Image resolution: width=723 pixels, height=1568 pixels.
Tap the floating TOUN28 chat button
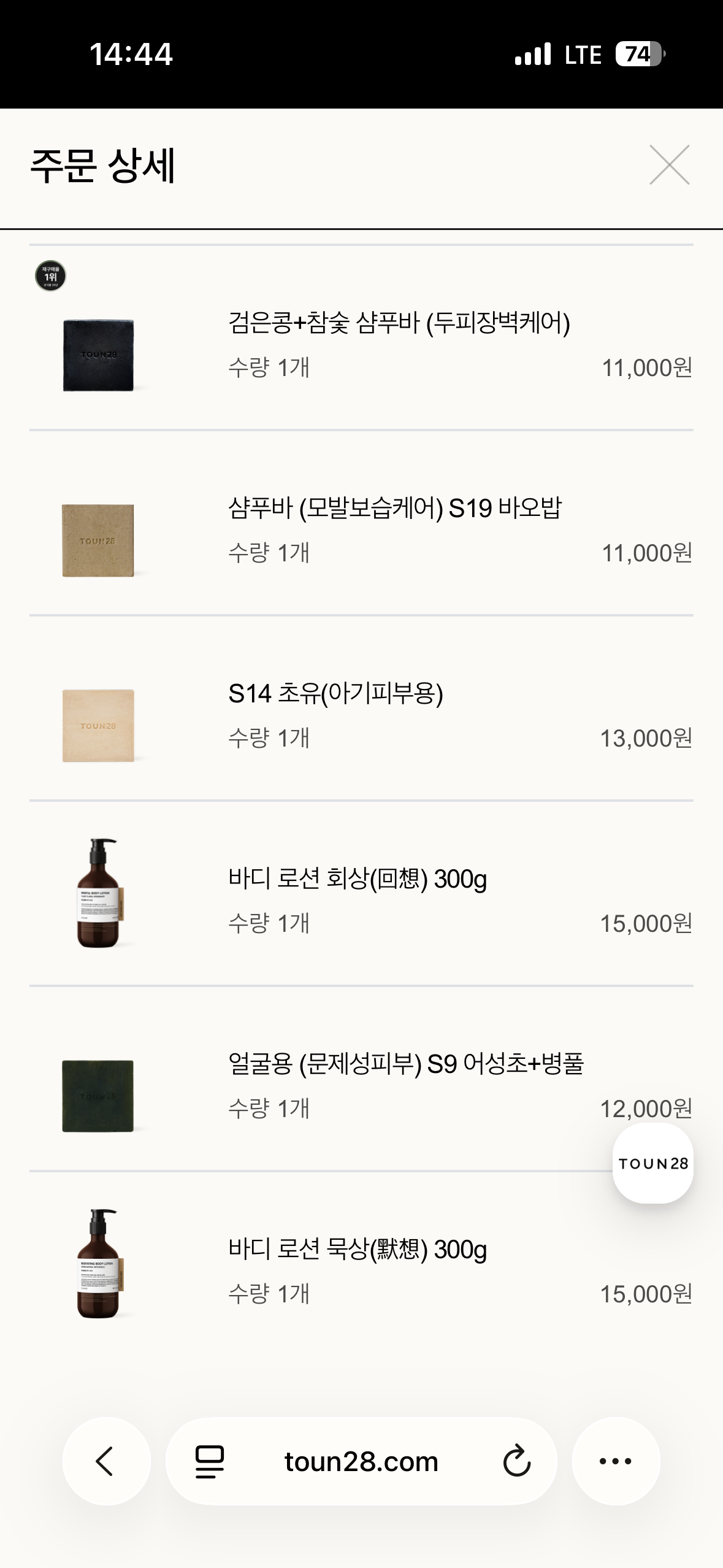tap(653, 1163)
